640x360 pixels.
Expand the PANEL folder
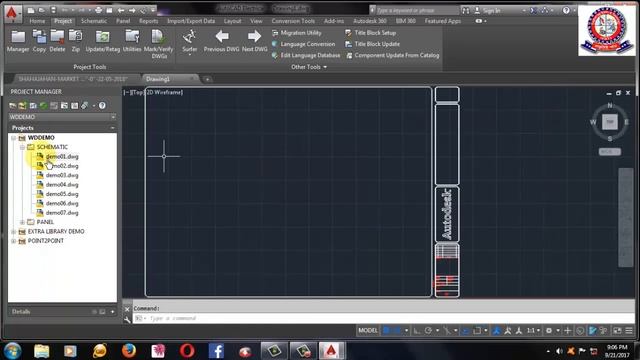tap(22, 222)
